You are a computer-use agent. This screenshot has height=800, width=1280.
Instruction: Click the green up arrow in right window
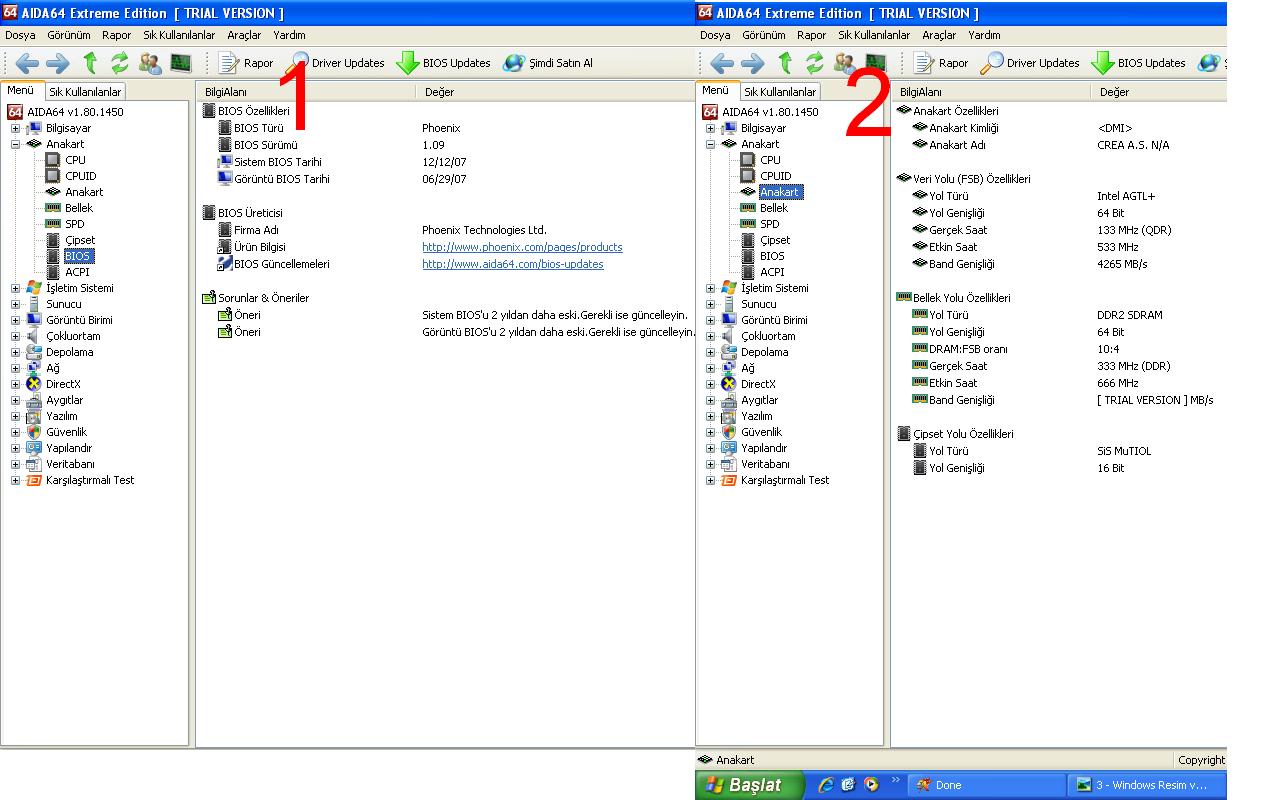pos(785,63)
